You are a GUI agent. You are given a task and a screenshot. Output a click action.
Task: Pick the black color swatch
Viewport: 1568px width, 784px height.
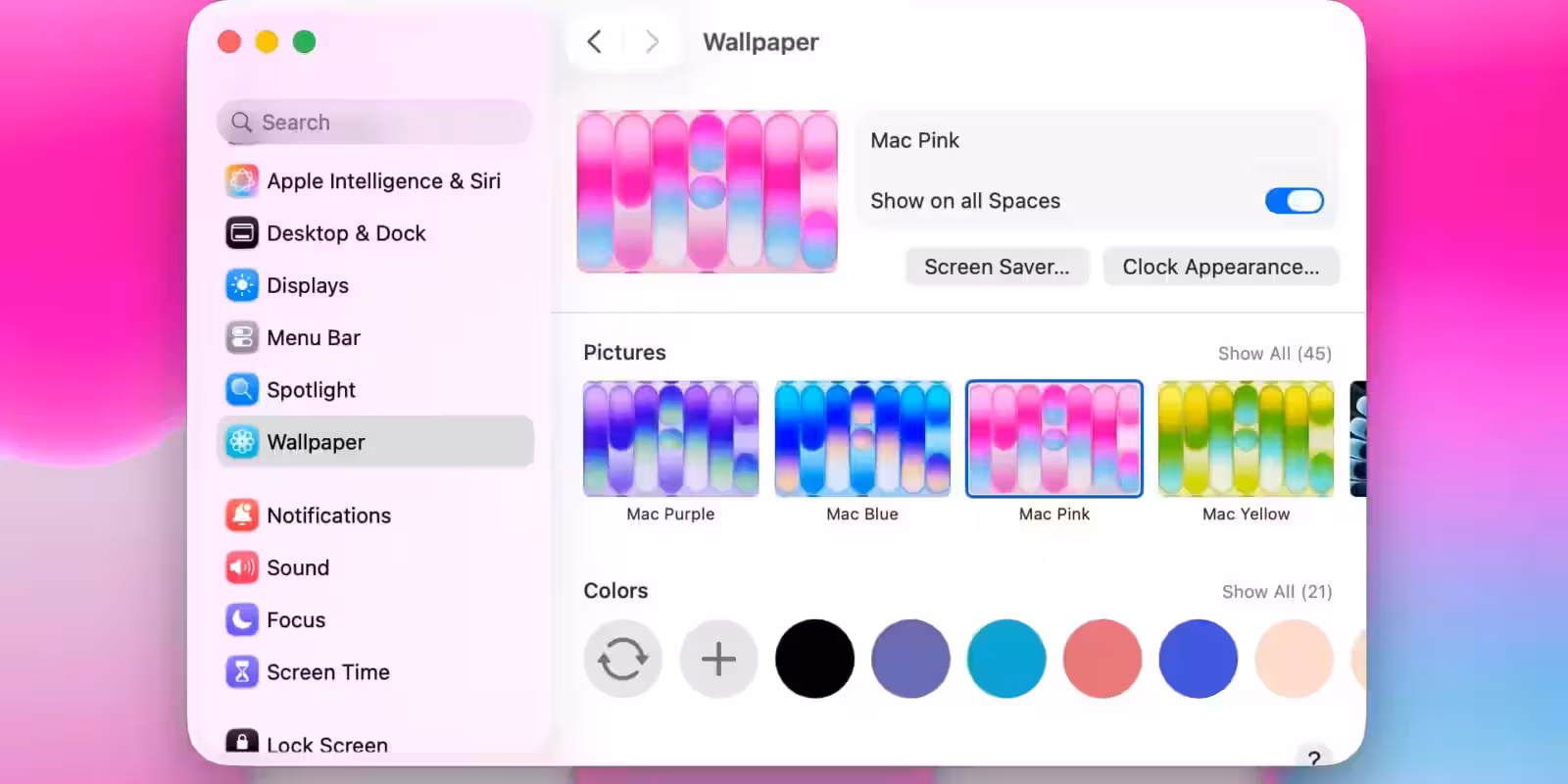point(814,659)
